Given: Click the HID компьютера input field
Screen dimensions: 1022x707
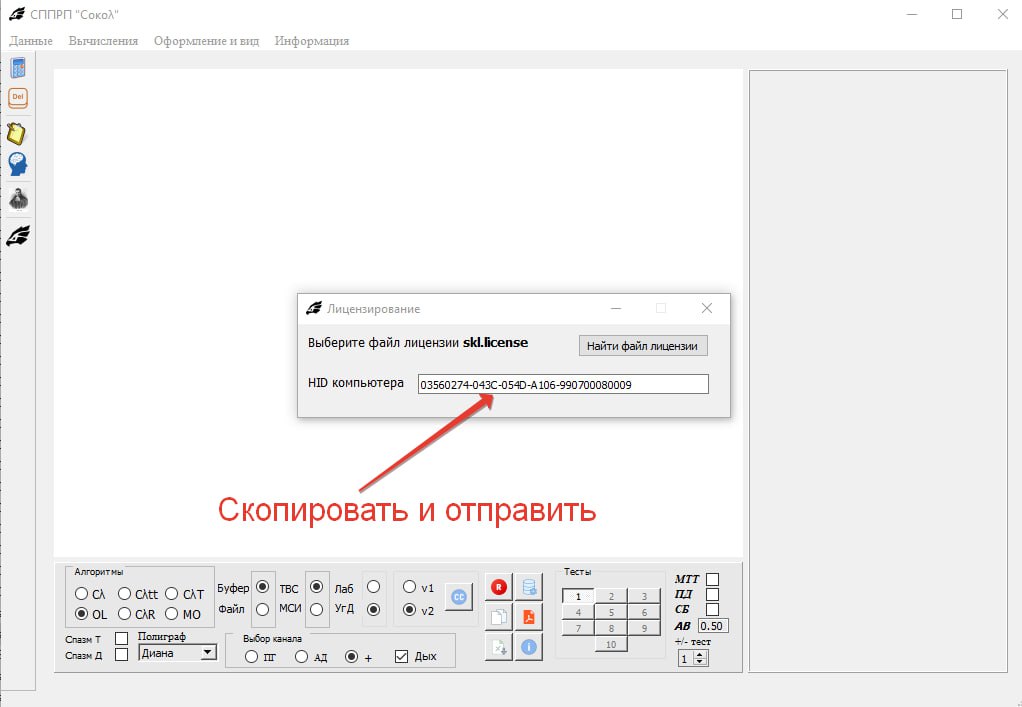Looking at the screenshot, I should (563, 383).
